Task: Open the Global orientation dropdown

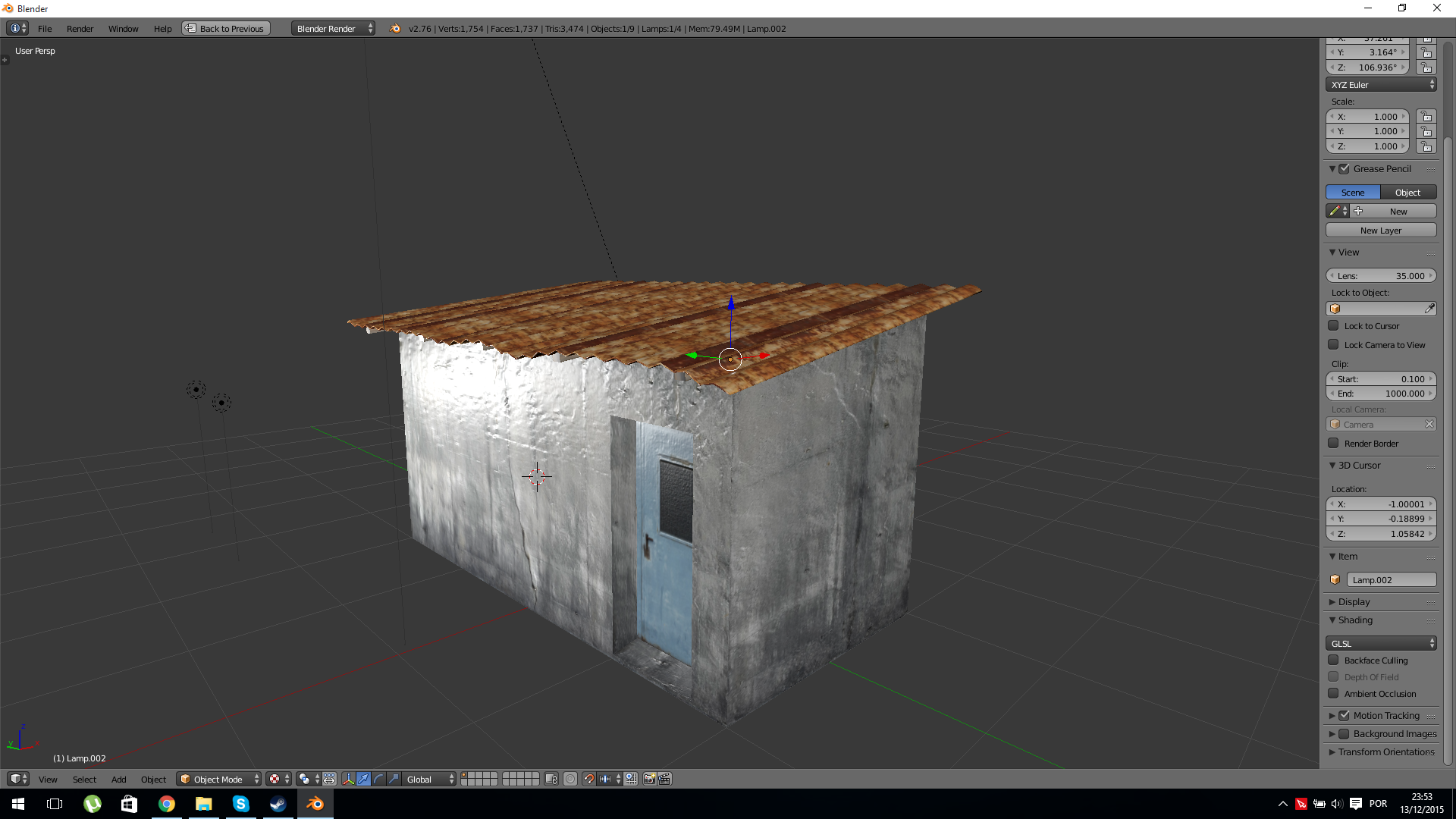Action: click(429, 779)
